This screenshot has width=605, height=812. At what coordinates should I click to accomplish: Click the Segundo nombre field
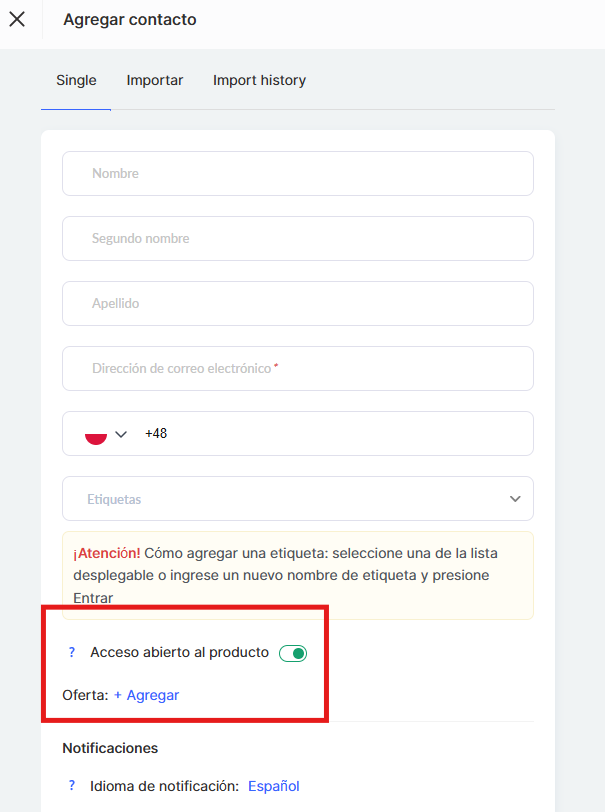pos(298,238)
